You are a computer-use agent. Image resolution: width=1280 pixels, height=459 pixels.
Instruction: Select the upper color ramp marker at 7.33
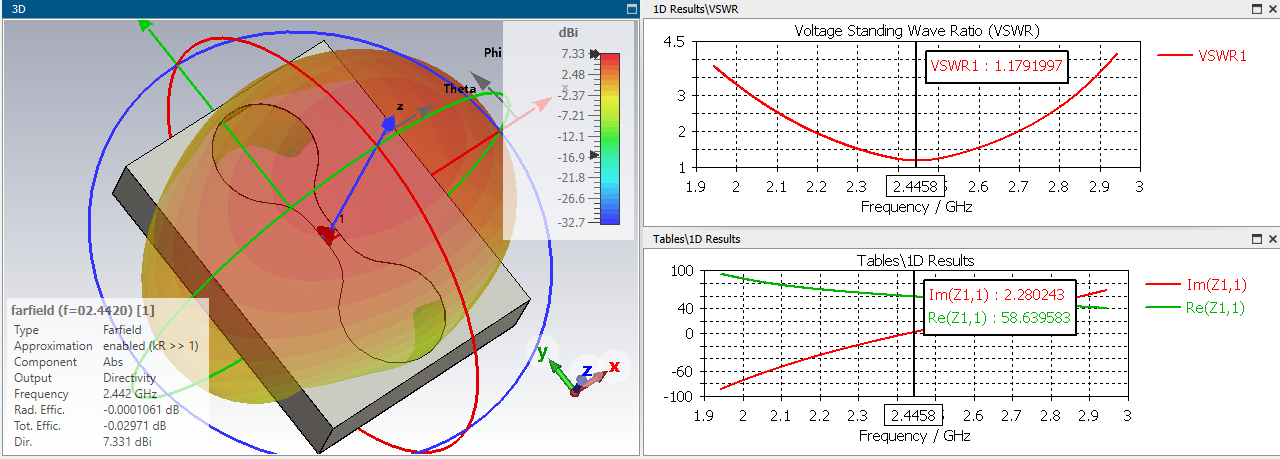click(596, 54)
